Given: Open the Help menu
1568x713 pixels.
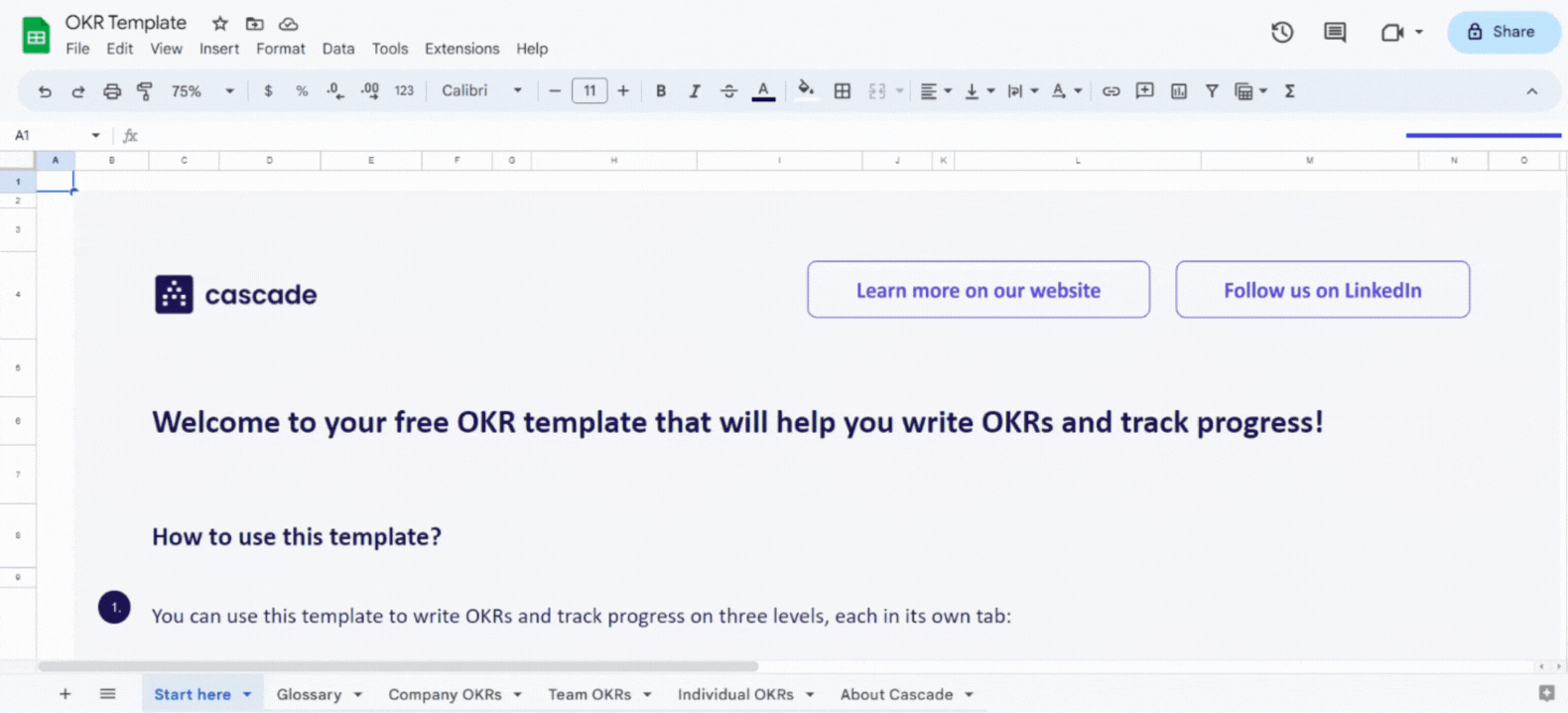Looking at the screenshot, I should (x=532, y=49).
